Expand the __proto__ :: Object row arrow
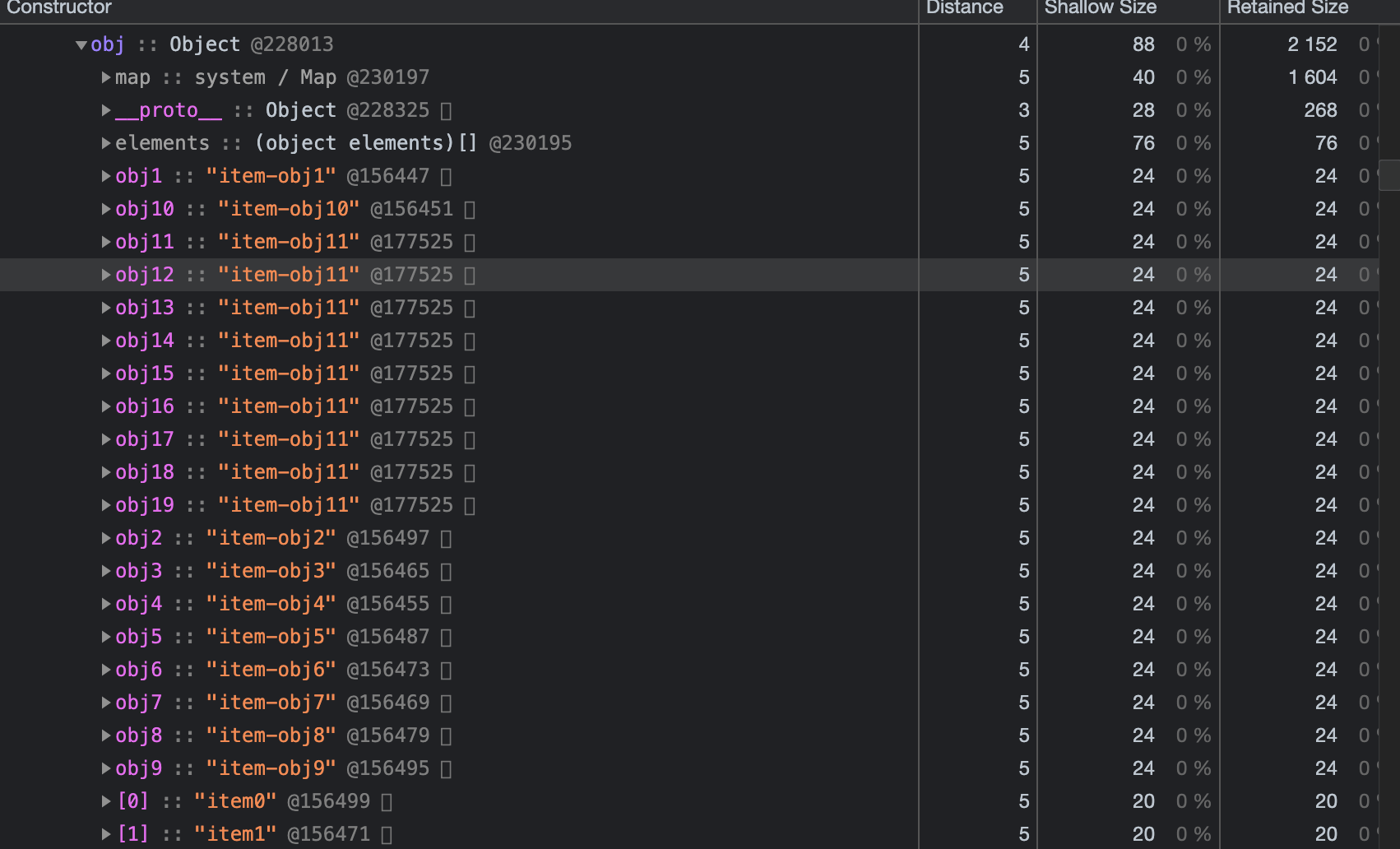Image resolution: width=1400 pixels, height=849 pixels. point(106,110)
